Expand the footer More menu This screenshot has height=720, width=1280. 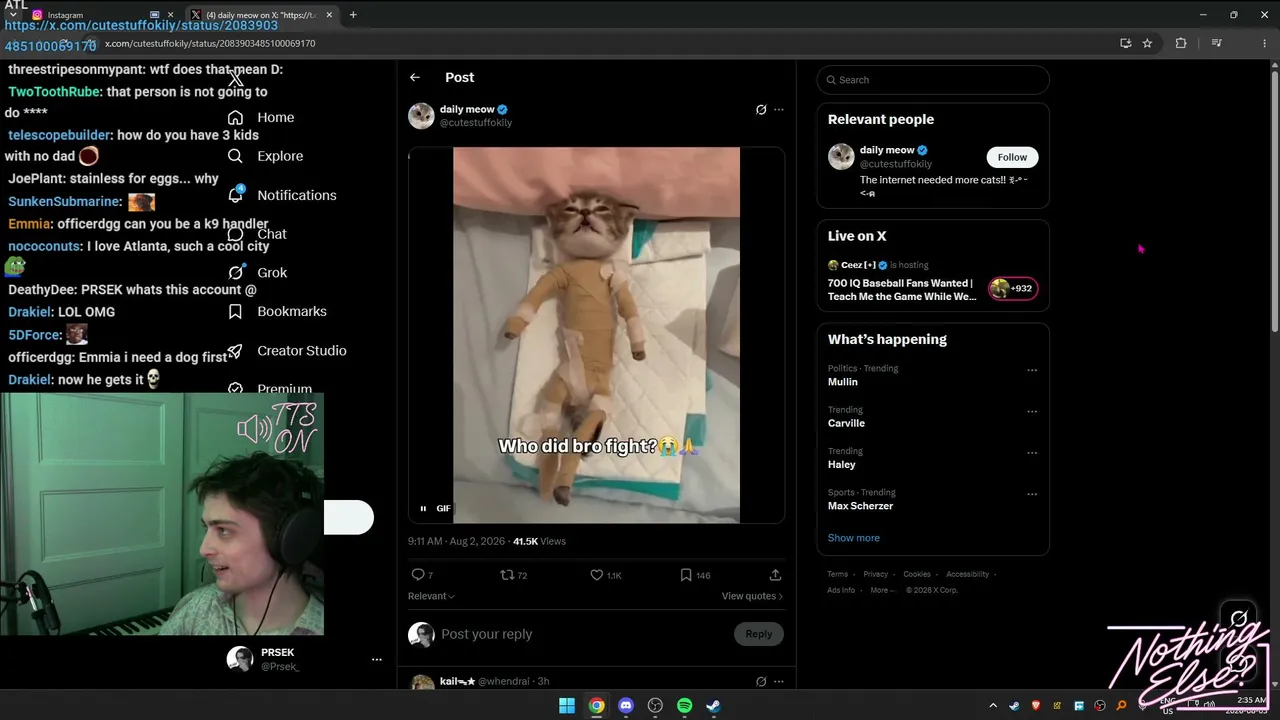pyautogui.click(x=881, y=590)
